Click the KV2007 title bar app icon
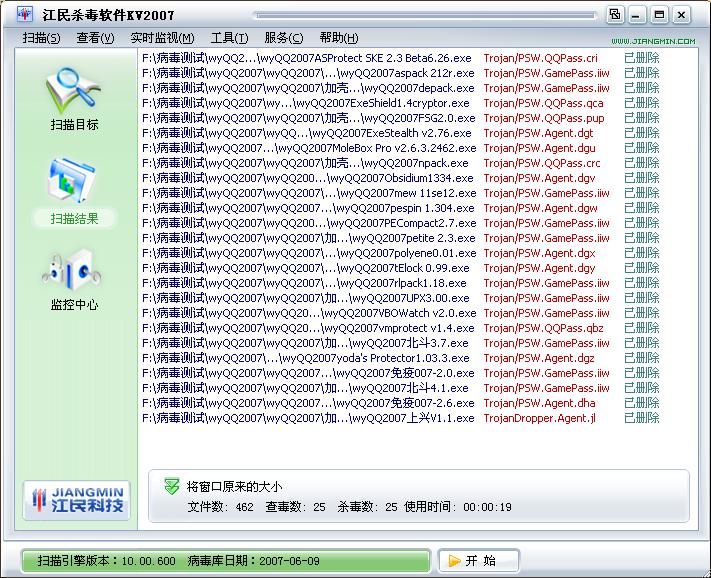Screen dimensions: 711x578 pyautogui.click(x=24, y=14)
